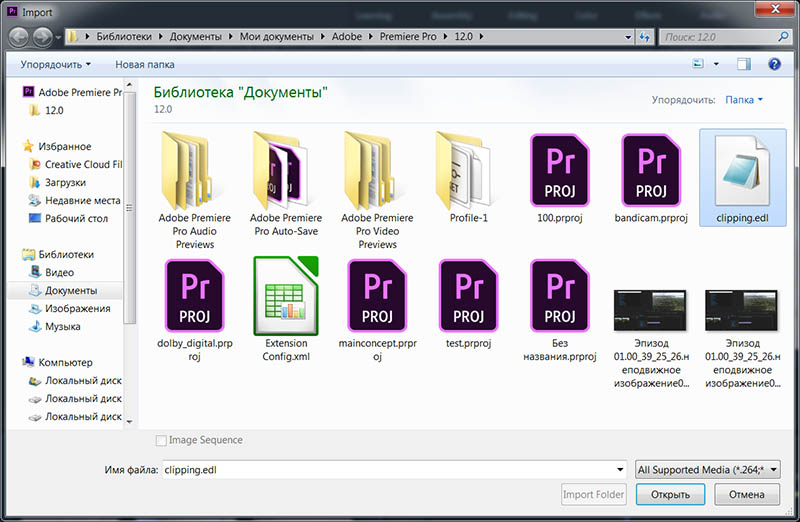
Task: Click the Import Folder button
Action: click(593, 494)
